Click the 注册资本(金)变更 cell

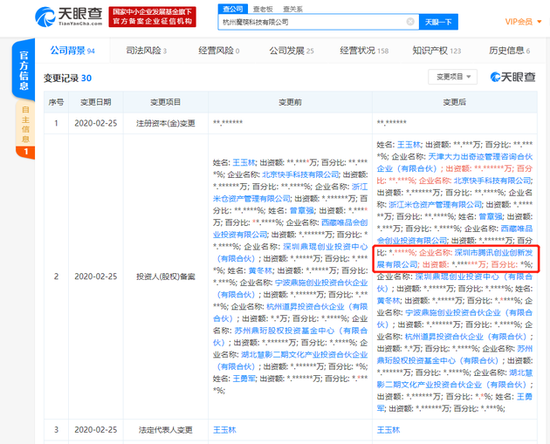pyautogui.click(x=166, y=123)
